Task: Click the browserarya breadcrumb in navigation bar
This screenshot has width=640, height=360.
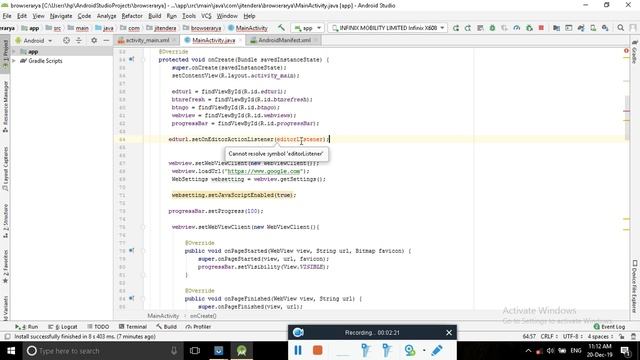Action: click(x=202, y=28)
